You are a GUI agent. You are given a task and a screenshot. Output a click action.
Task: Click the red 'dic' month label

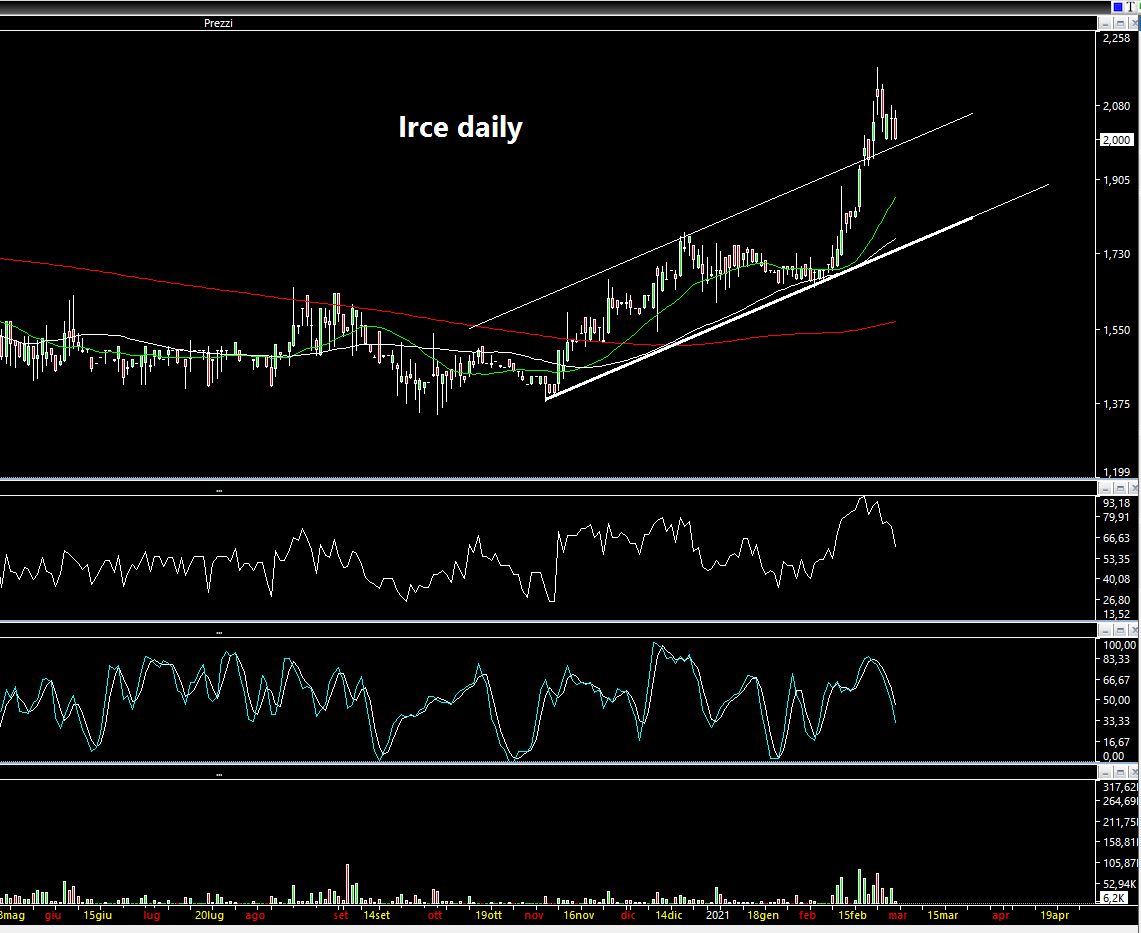click(628, 916)
